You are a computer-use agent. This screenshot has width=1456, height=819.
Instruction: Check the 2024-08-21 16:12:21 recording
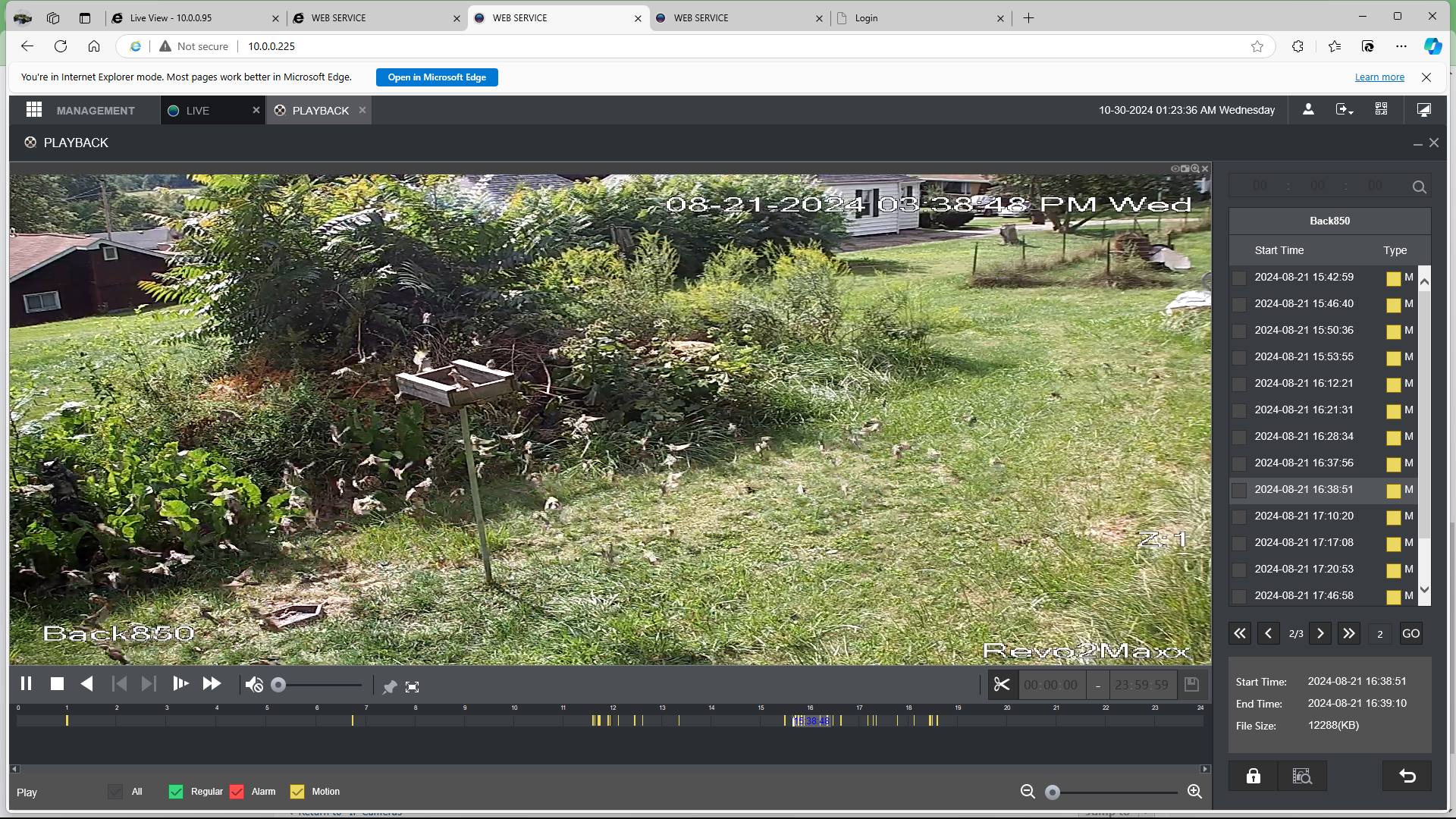point(1239,384)
